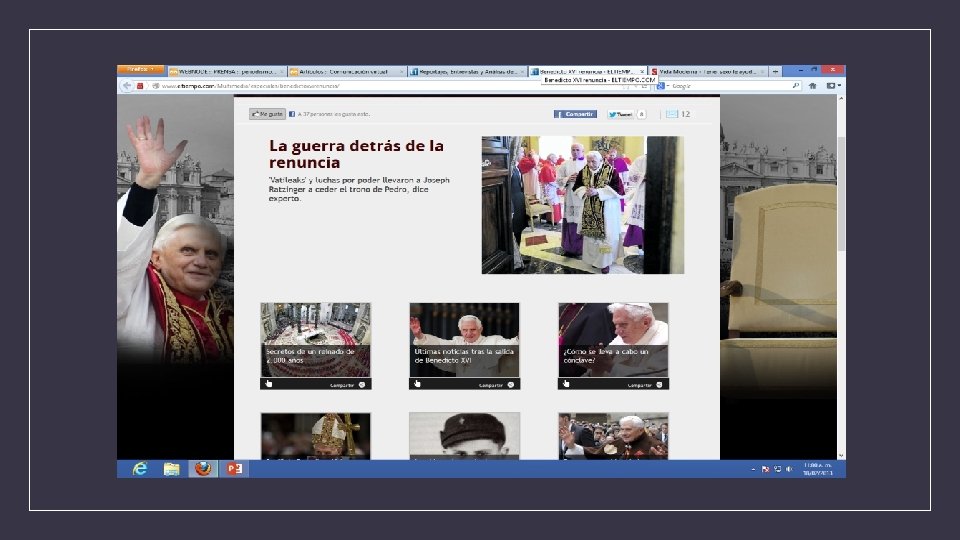Click Compartir under Secretos de un reinado
The height and width of the screenshot is (540, 960).
[x=347, y=385]
